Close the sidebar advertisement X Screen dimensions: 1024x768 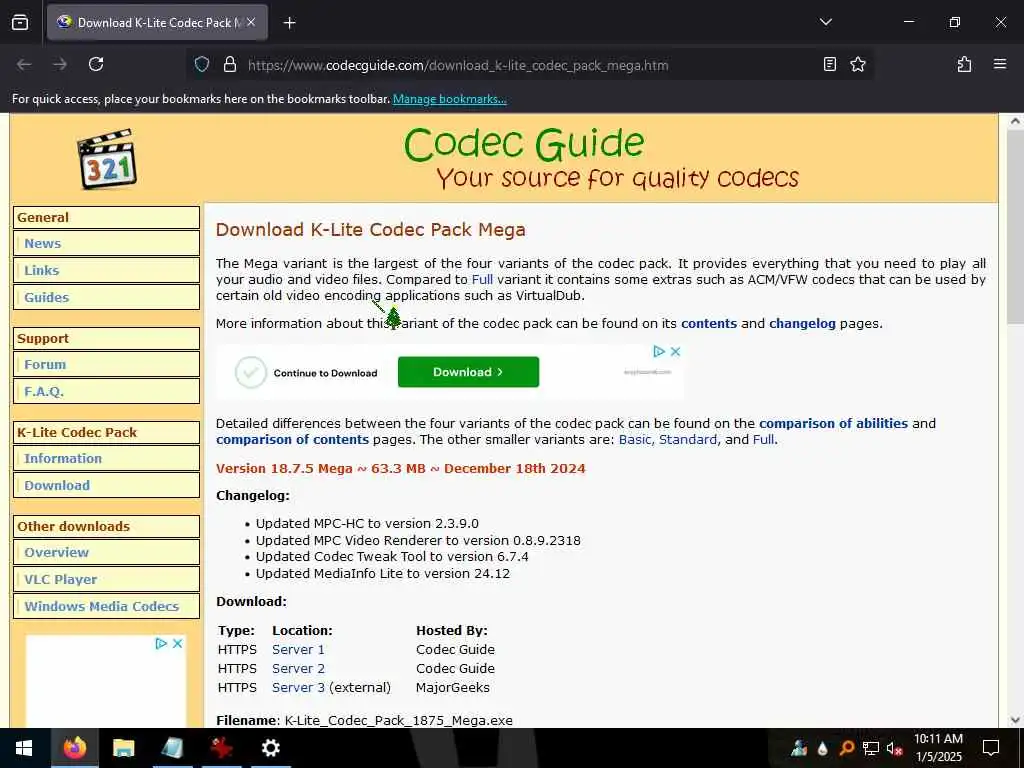177,643
